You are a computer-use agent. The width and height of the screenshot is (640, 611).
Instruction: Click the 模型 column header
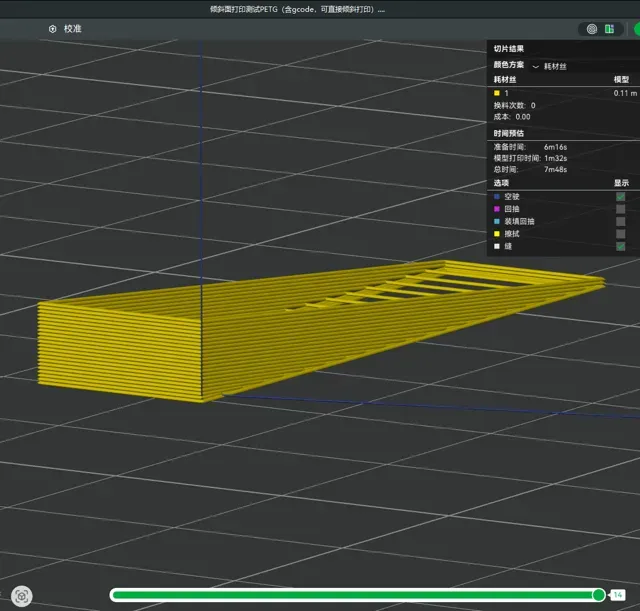(x=621, y=80)
